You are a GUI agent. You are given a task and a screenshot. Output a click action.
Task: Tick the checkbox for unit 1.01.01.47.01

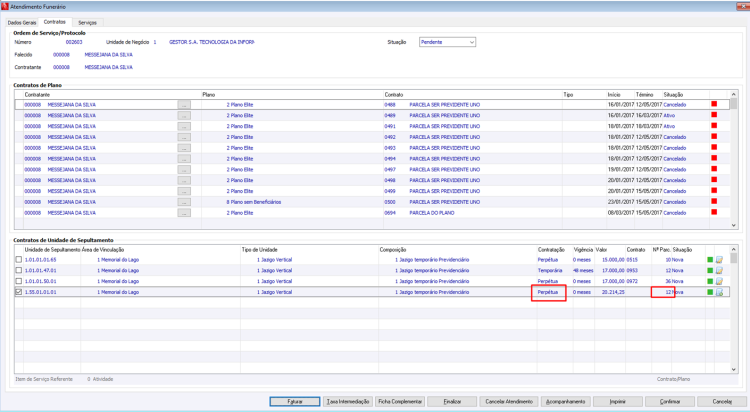(19, 270)
